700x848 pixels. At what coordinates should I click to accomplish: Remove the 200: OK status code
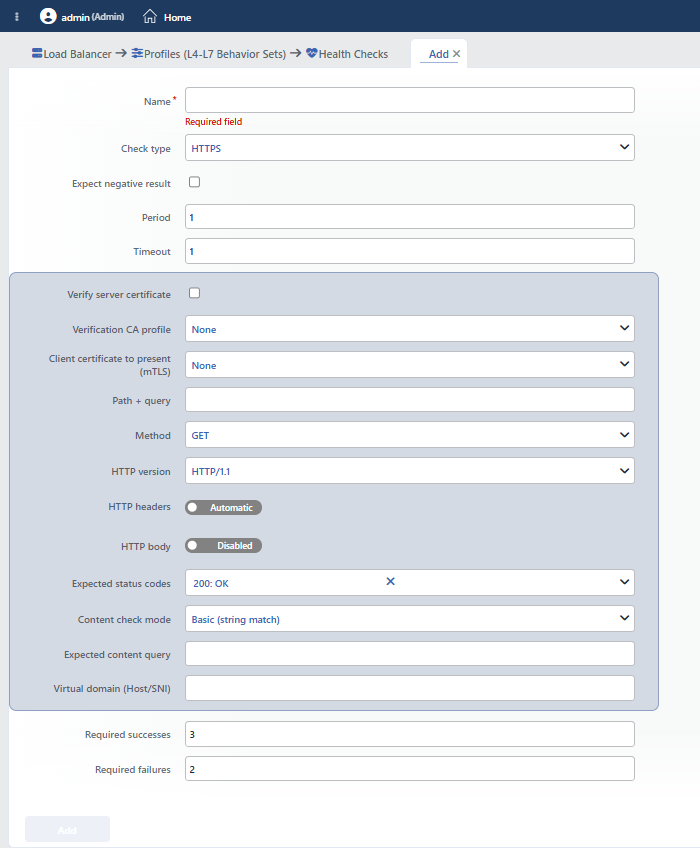391,581
